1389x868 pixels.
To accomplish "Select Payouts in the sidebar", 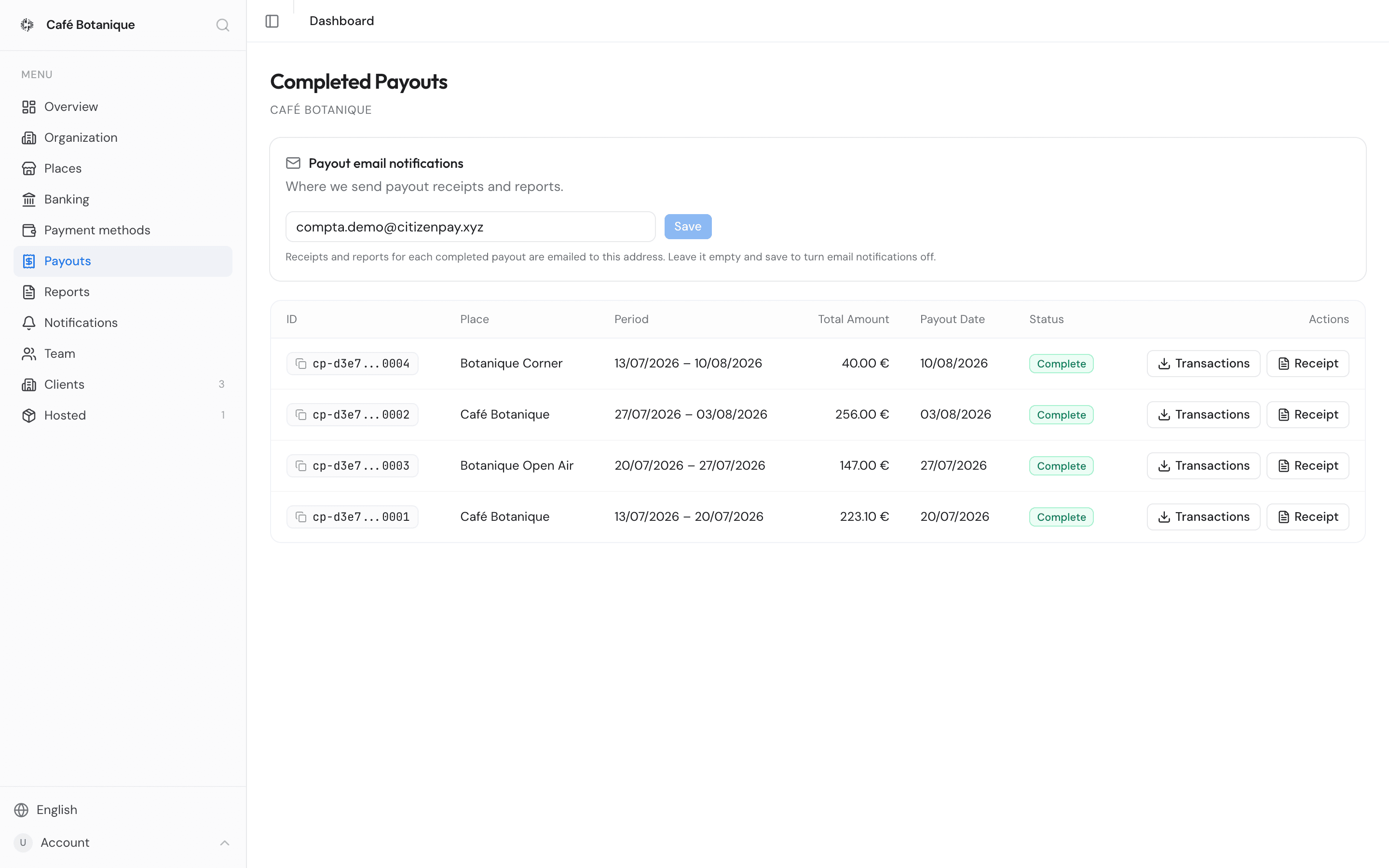I will [x=123, y=261].
